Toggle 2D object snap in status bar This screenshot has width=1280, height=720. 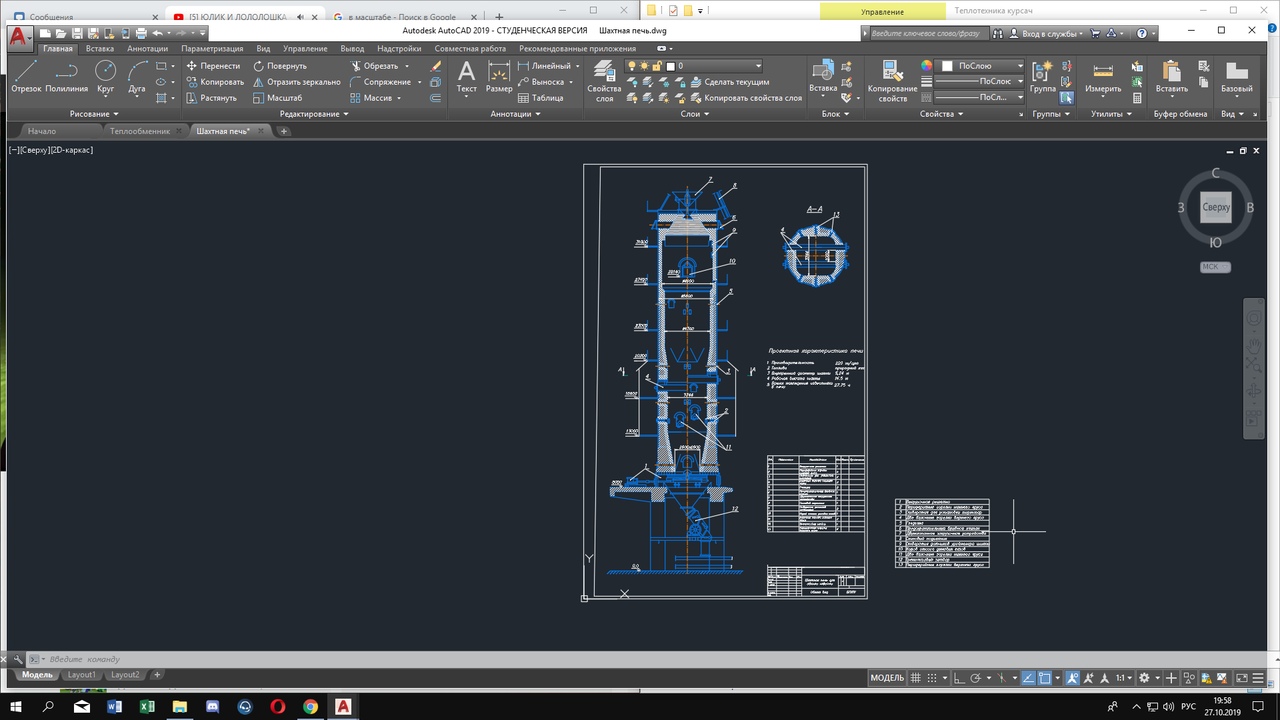coord(1044,678)
